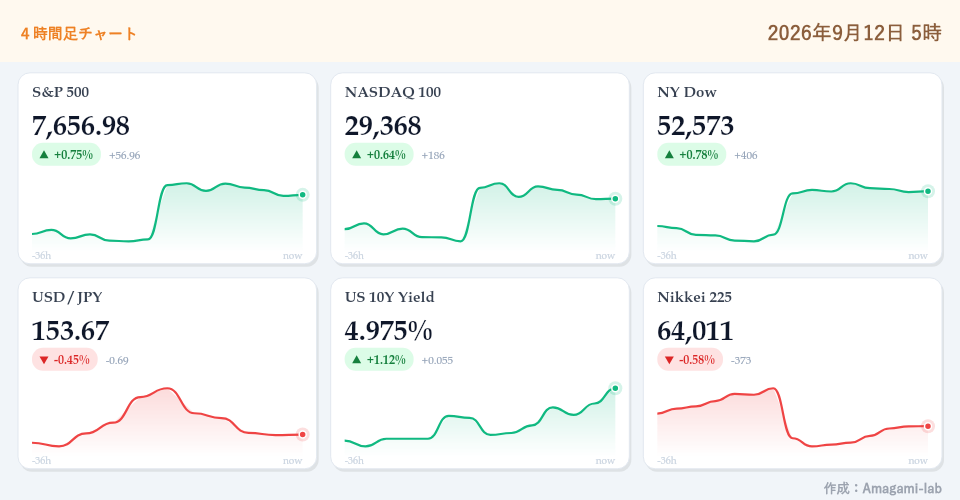Click the USD/JPY value 153.67
960x500 pixels.
pyautogui.click(x=70, y=331)
